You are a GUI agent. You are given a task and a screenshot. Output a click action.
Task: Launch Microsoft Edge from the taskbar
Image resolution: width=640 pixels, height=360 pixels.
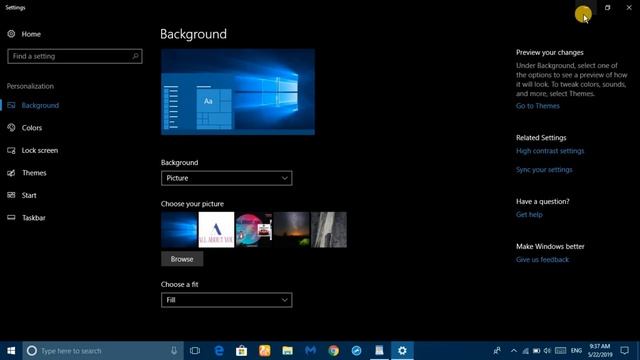[x=219, y=351]
